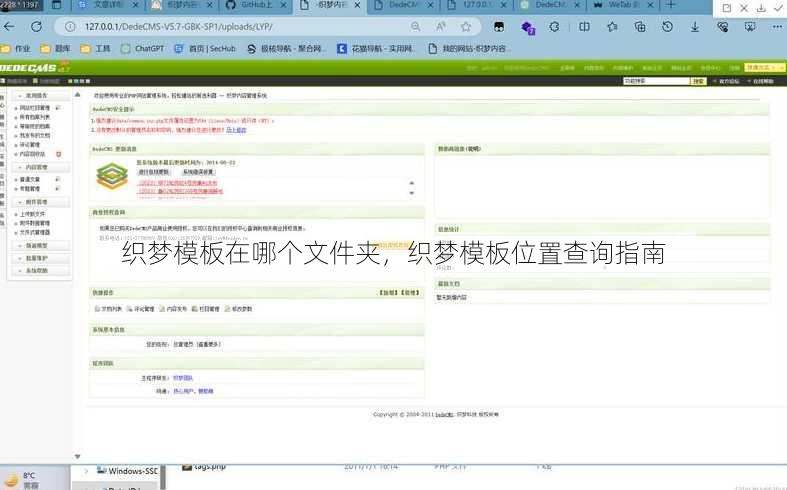
Task: Open browser history icon
Action: (x=667, y=27)
